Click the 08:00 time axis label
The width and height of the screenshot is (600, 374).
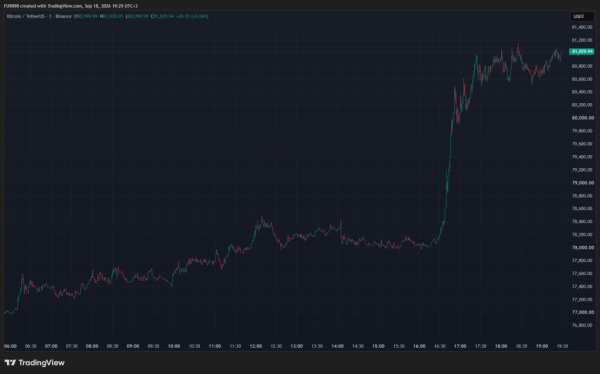92,346
